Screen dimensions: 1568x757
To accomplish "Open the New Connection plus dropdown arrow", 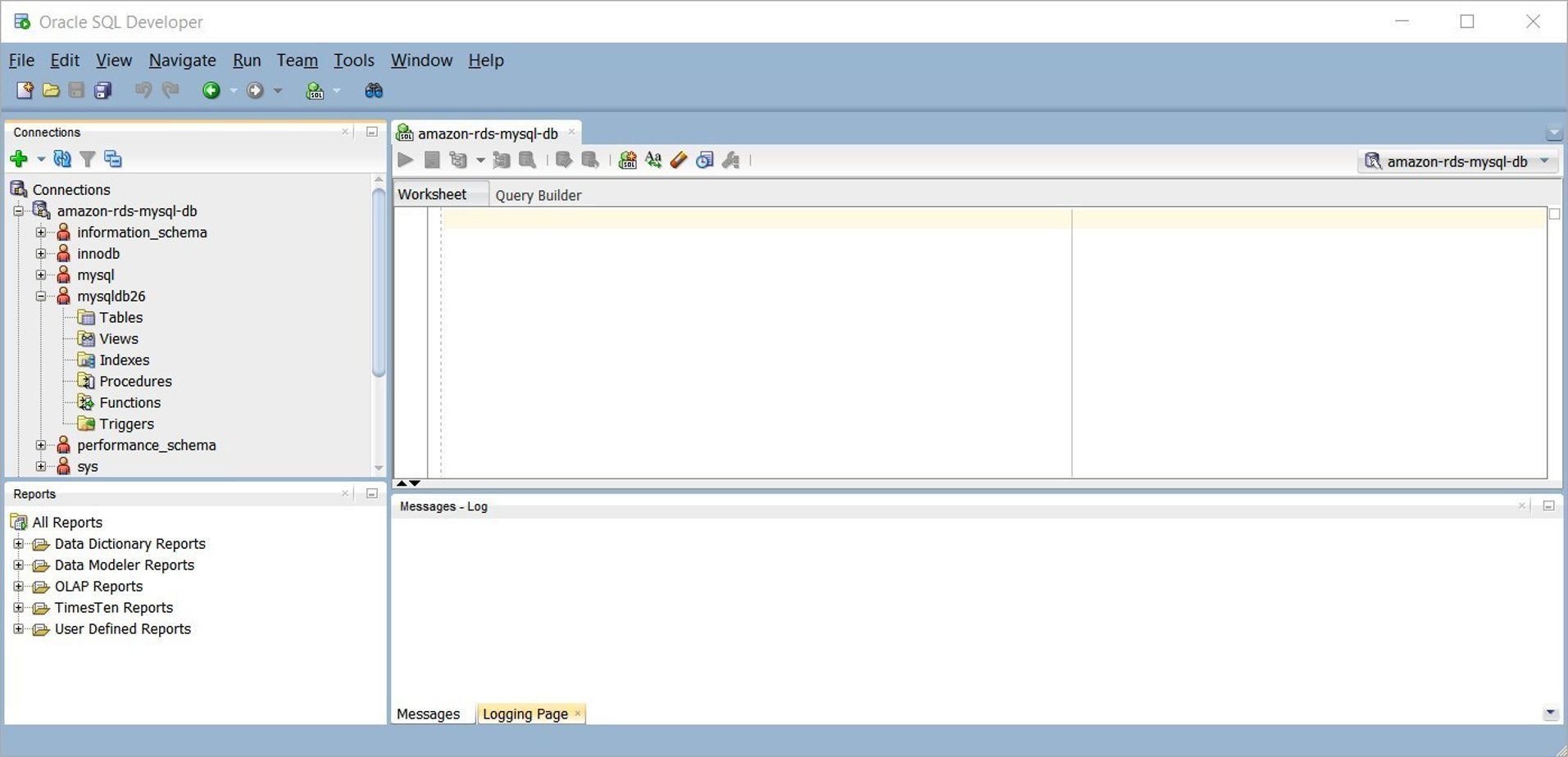I will 41,159.
